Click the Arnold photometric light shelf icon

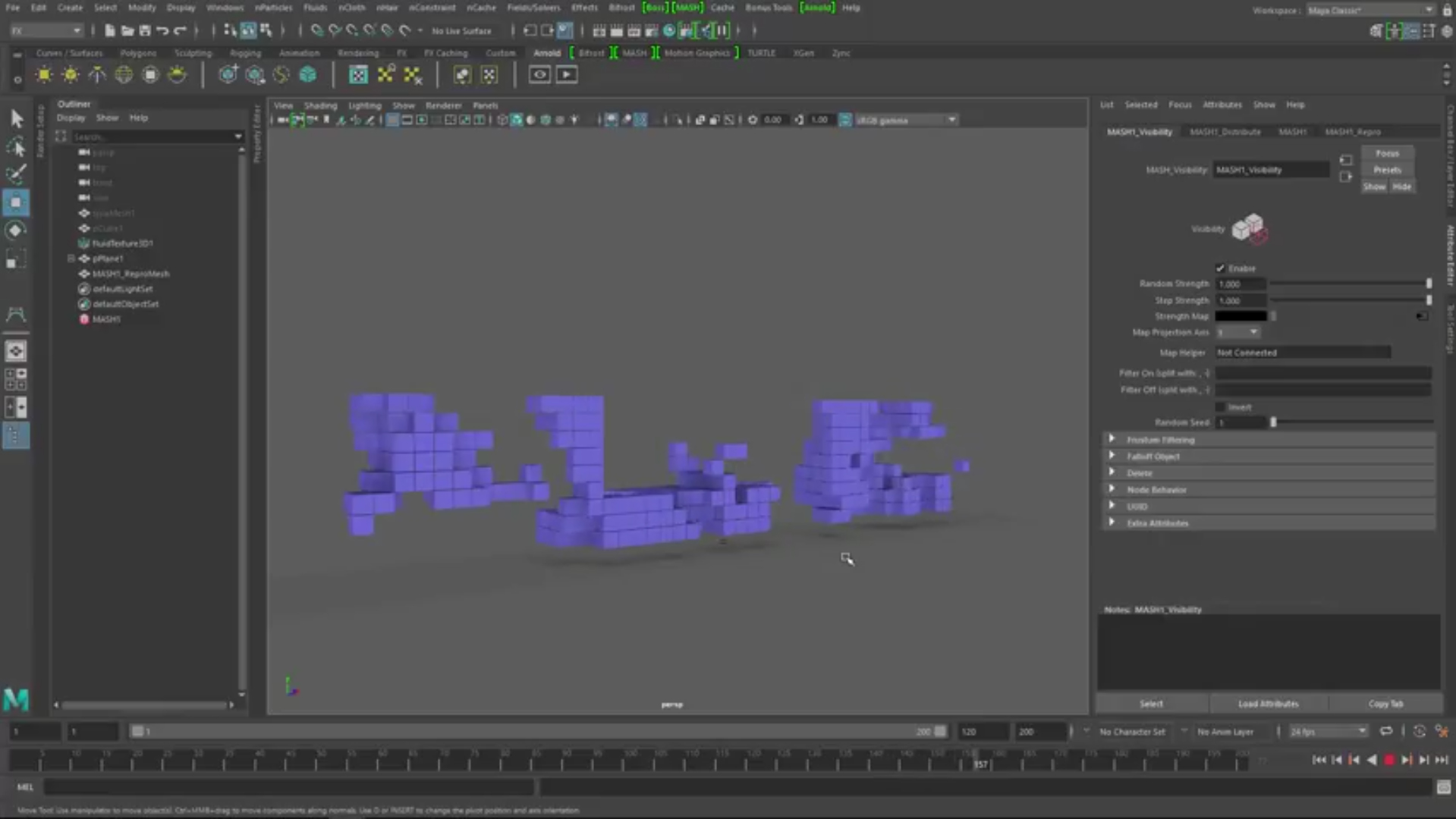click(x=97, y=74)
